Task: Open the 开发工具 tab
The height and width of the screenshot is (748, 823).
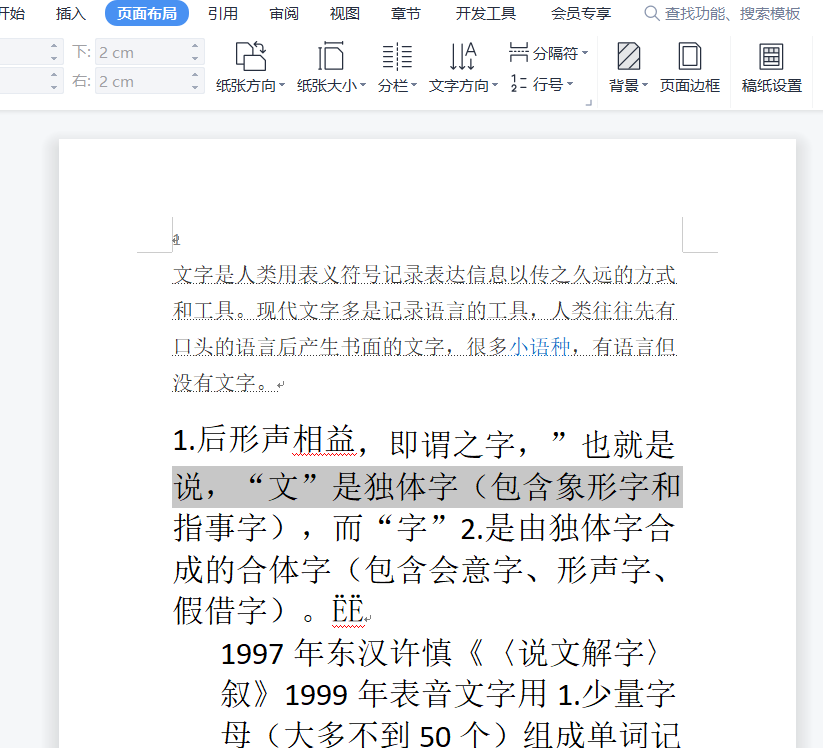Action: pos(486,14)
